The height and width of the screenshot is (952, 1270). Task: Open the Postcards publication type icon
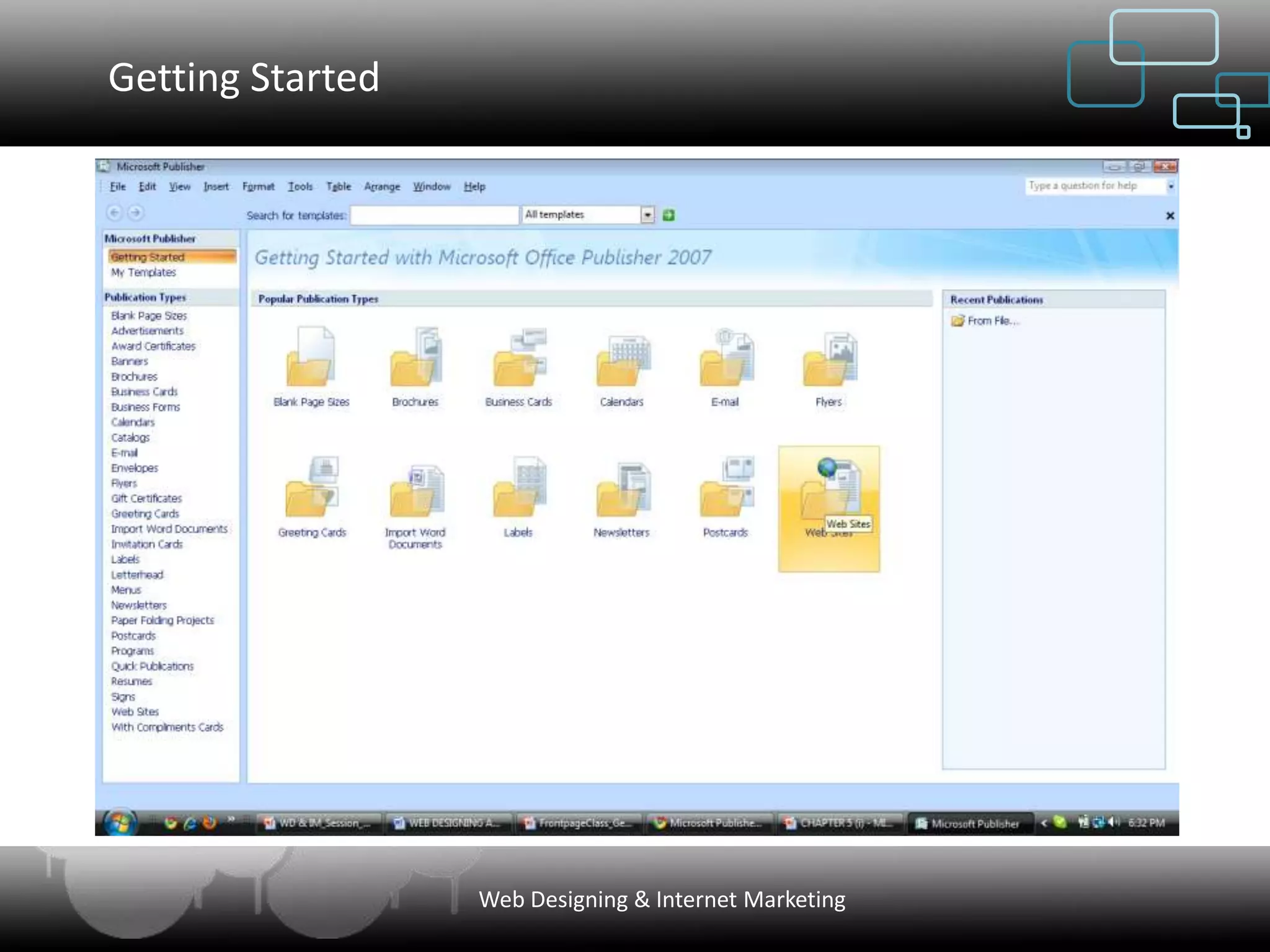(726, 487)
